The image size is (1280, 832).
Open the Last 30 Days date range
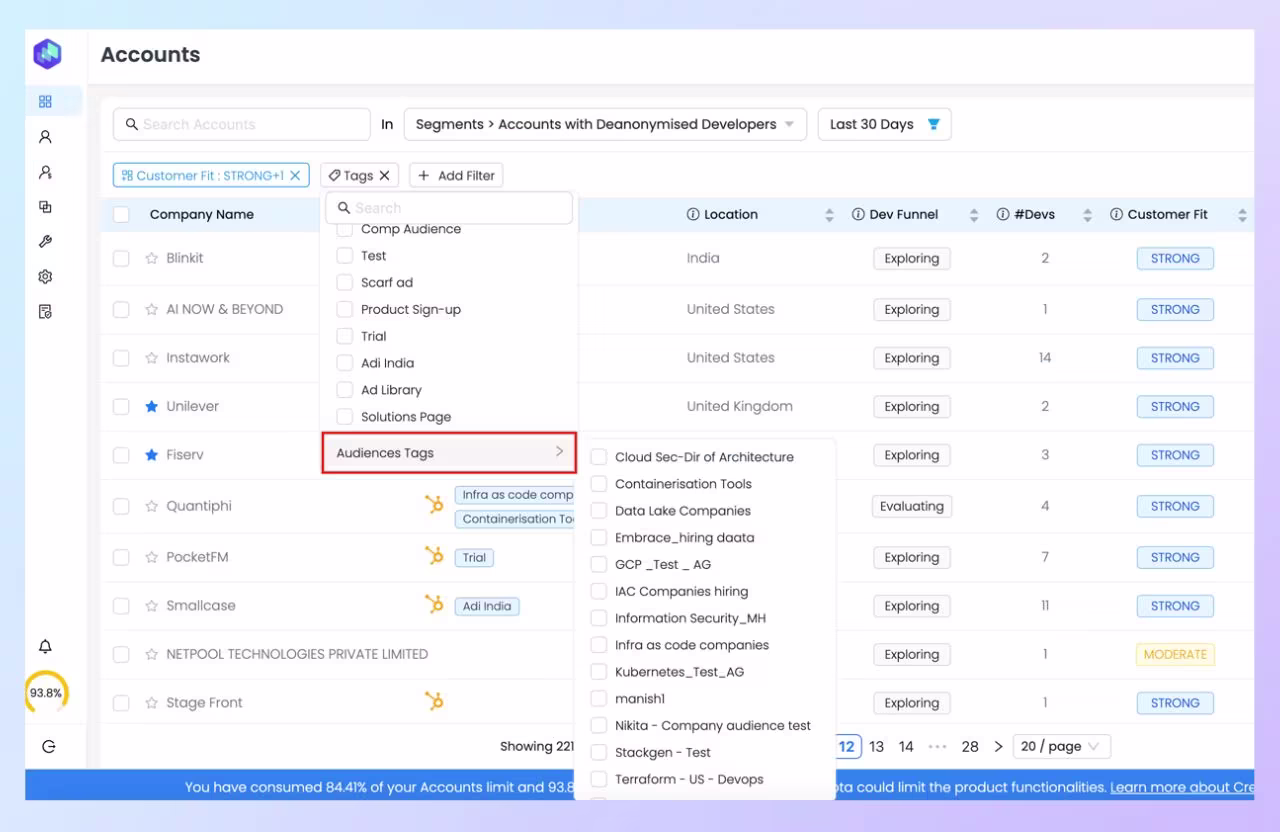(884, 124)
